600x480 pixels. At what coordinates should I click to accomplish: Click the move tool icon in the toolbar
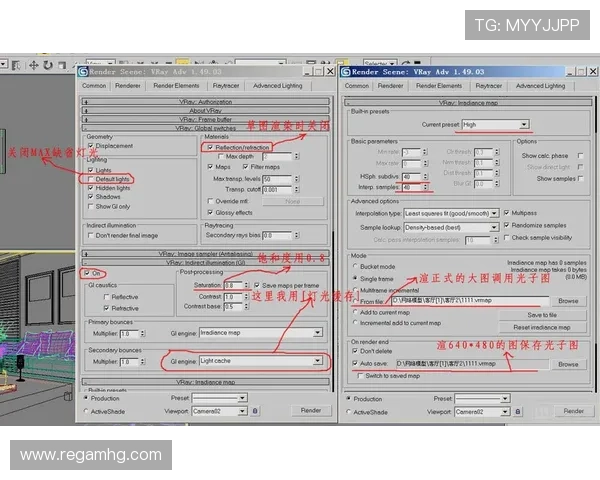pos(33,65)
